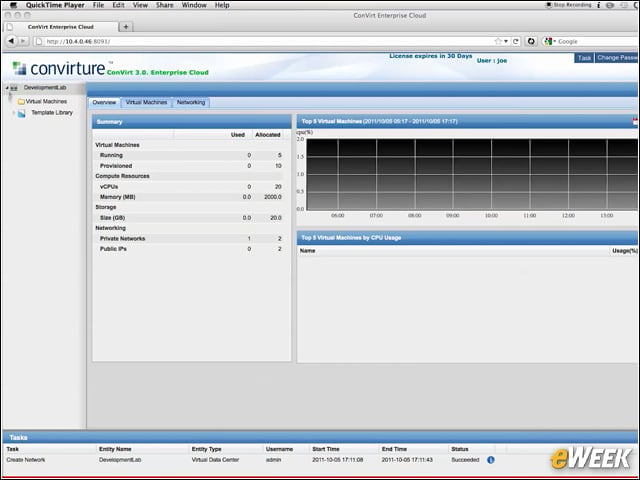Image resolution: width=640 pixels, height=480 pixels.
Task: Click the Apple menu icon
Action: pos(13,5)
